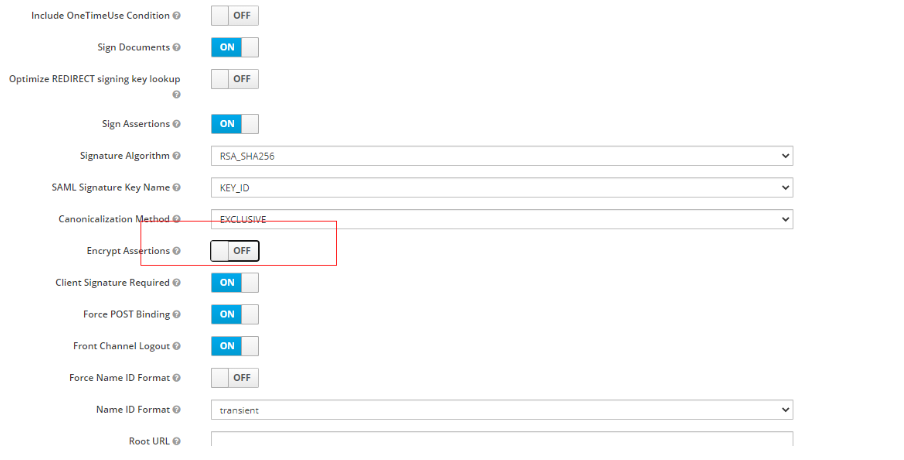The image size is (904, 460).
Task: Disable Client Signature Required switch
Action: click(x=235, y=283)
